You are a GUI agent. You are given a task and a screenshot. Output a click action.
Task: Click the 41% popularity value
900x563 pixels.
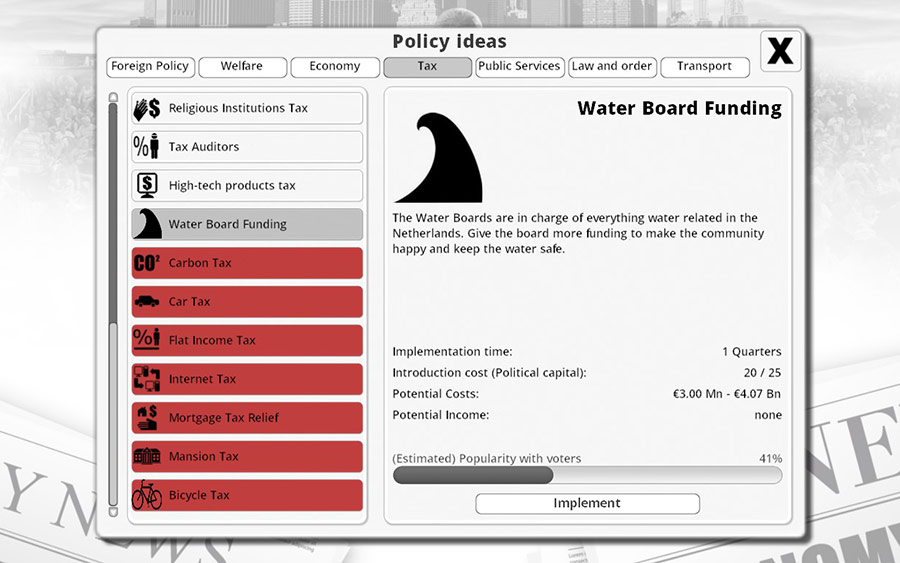[x=770, y=459]
